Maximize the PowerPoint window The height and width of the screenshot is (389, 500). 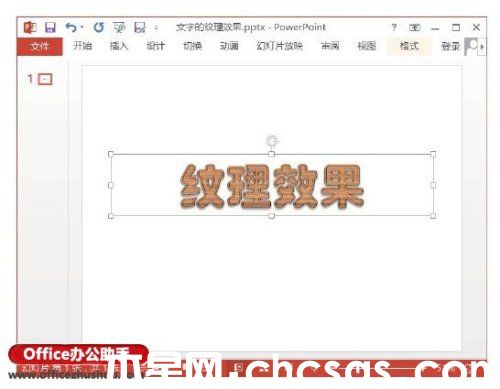(x=456, y=27)
